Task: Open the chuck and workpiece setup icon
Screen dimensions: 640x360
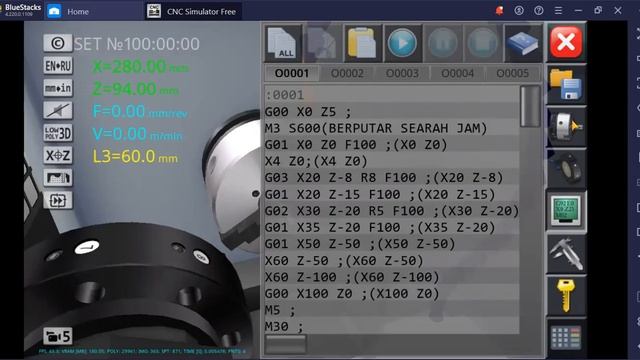Action: coord(566,127)
